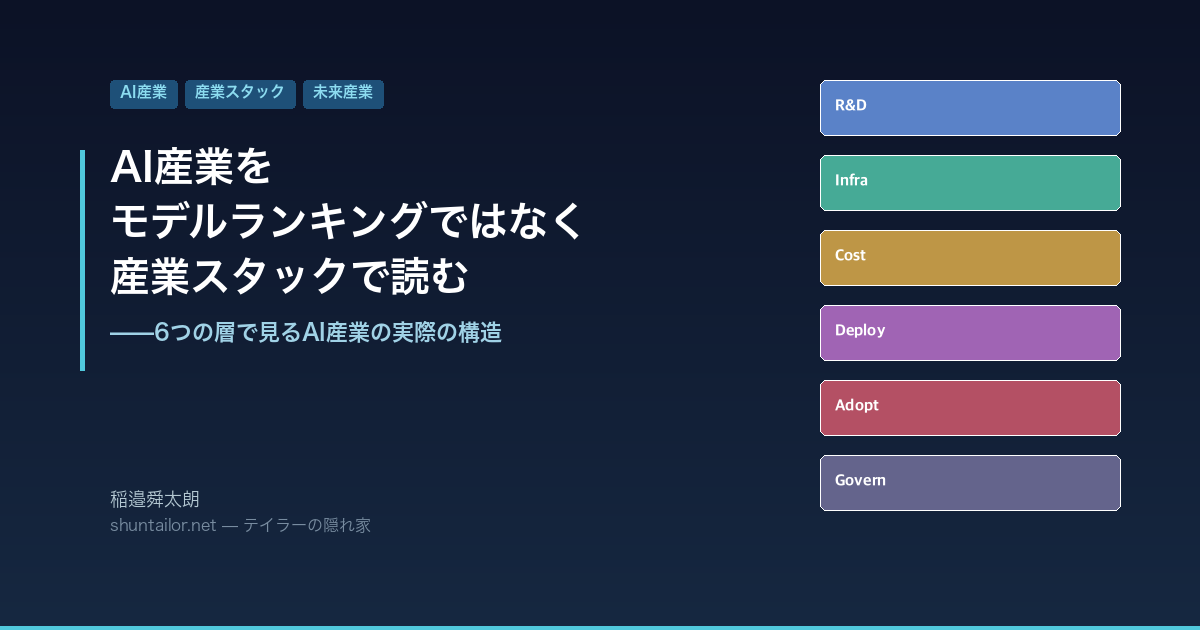Click the dash after shuntailor.net
The height and width of the screenshot is (630, 1200).
[229, 526]
